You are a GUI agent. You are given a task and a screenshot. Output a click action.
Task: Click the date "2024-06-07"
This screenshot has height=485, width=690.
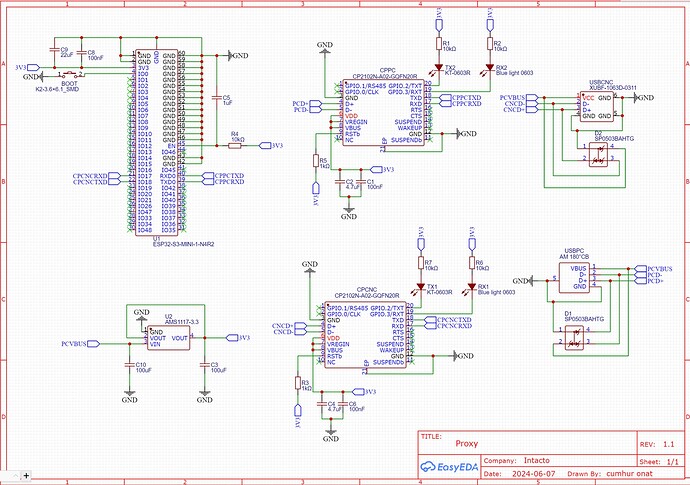[534, 474]
